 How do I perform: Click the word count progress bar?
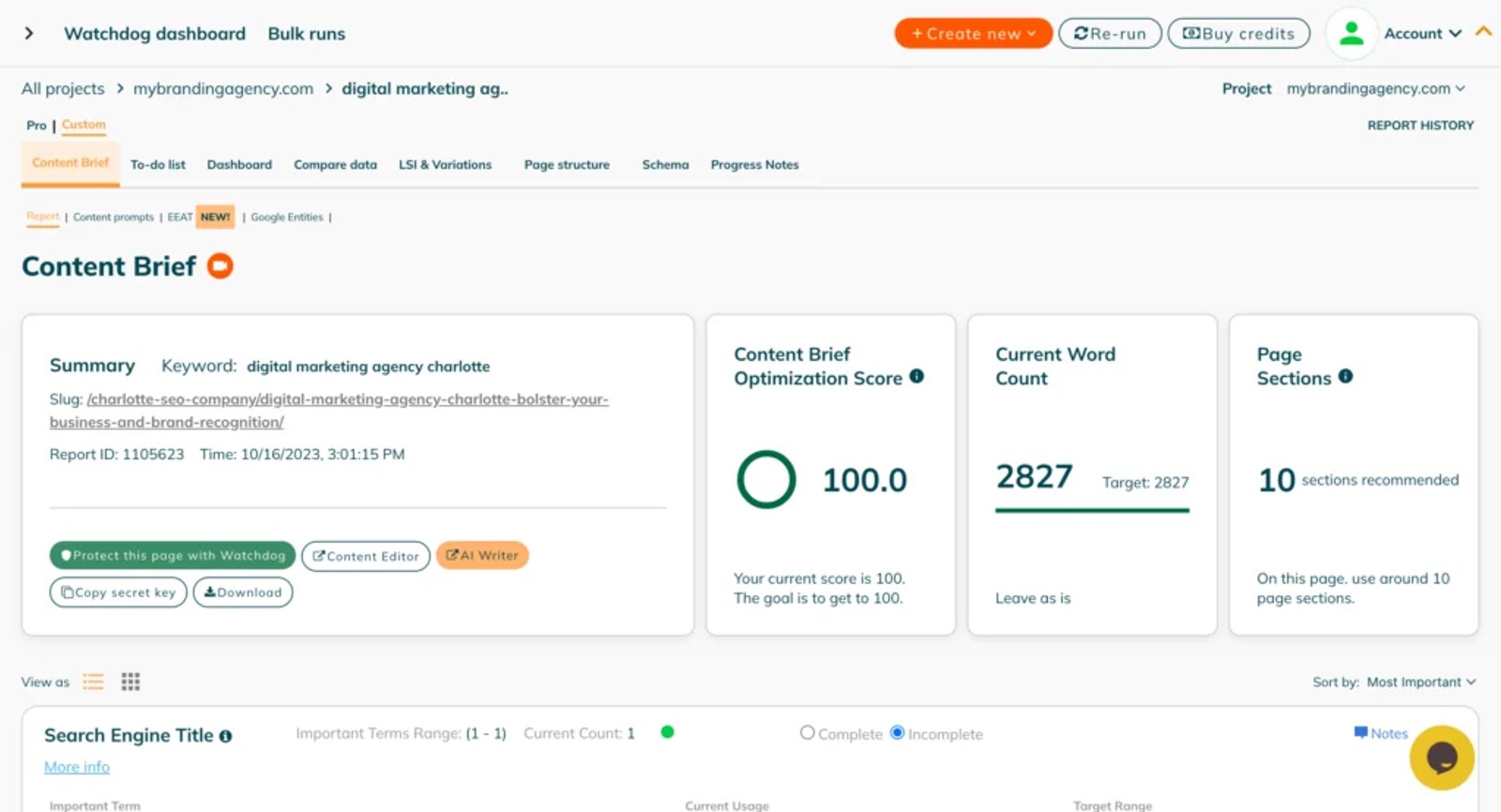tap(1092, 510)
